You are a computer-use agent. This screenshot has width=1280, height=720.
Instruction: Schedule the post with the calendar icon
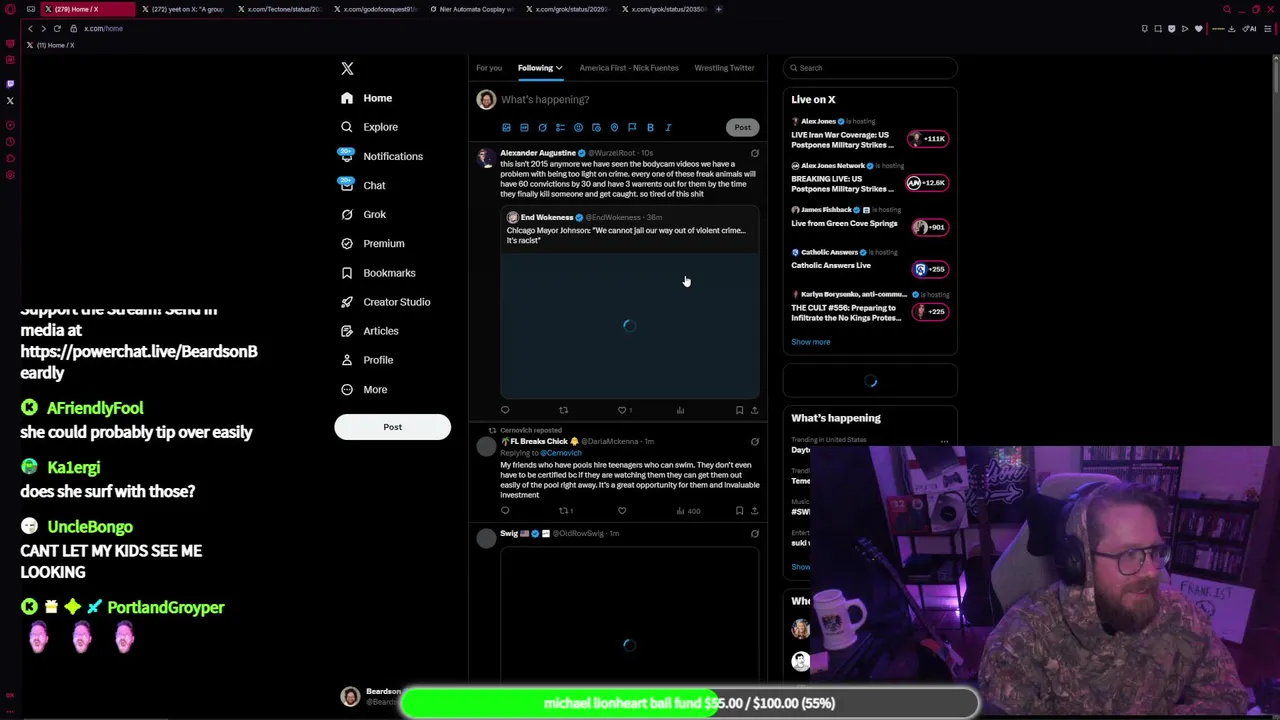click(596, 128)
